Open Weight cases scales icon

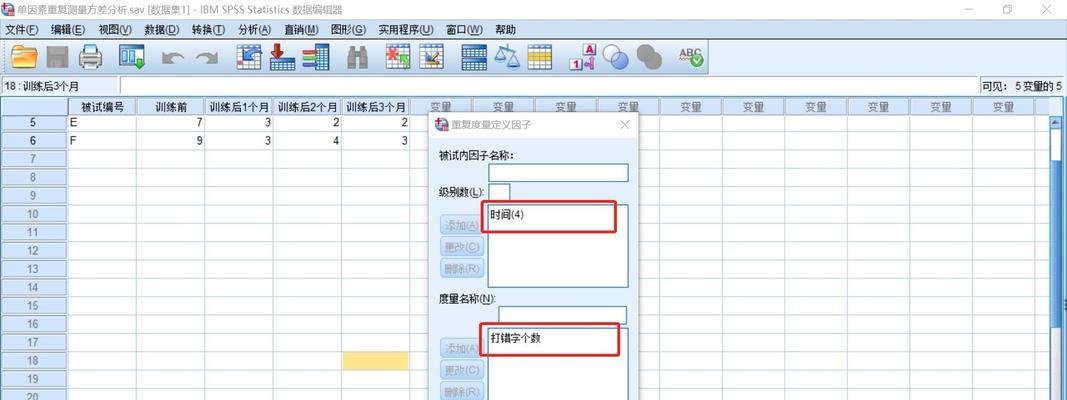(507, 57)
